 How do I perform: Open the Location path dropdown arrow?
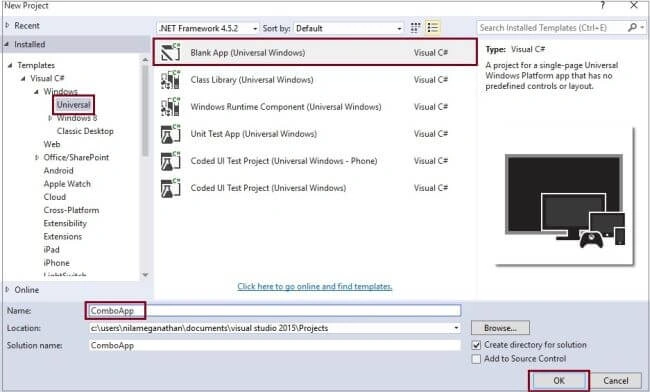coord(456,328)
